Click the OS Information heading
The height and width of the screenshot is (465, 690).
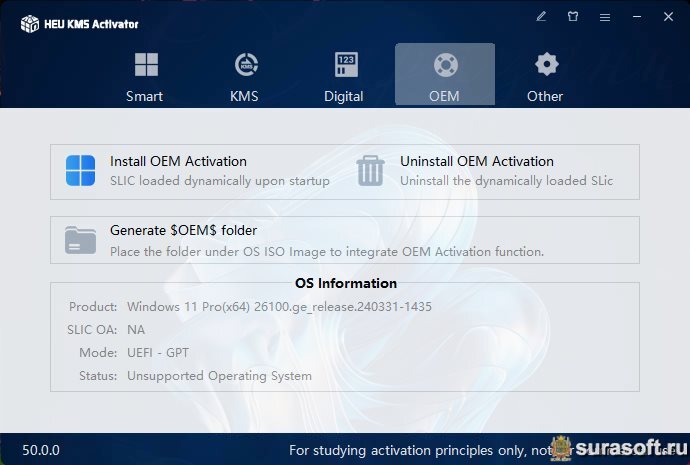tap(346, 283)
